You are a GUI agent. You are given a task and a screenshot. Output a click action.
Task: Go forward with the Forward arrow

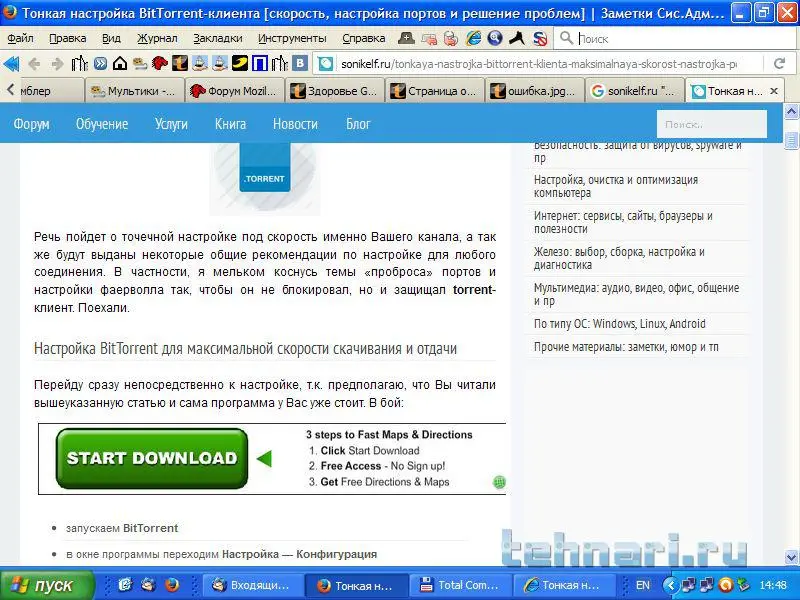[x=57, y=64]
